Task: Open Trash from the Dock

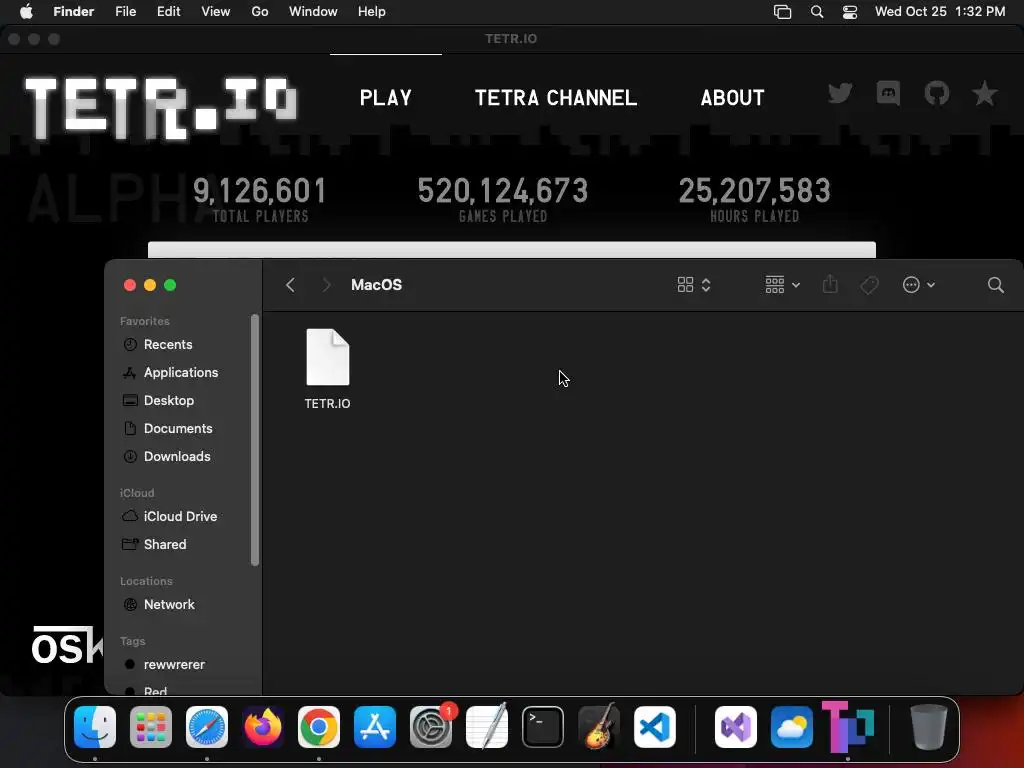Action: click(928, 727)
